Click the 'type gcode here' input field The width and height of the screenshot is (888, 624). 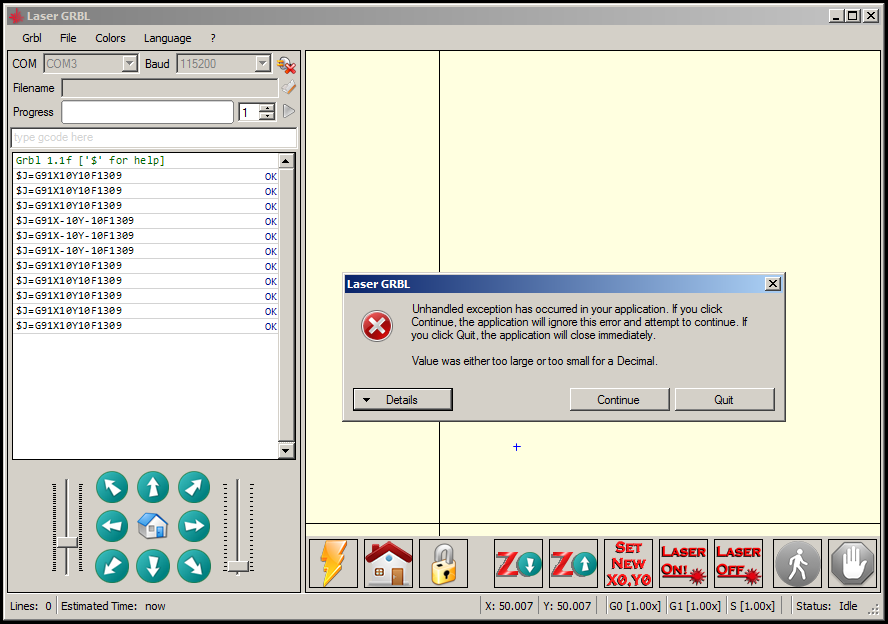pyautogui.click(x=153, y=138)
